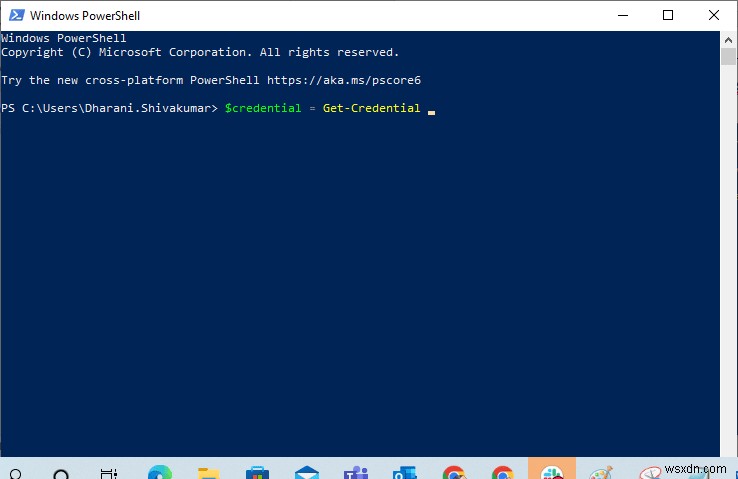Viewport: 738px width, 479px height.
Task: Maximize the Windows PowerShell window
Action: click(x=667, y=15)
